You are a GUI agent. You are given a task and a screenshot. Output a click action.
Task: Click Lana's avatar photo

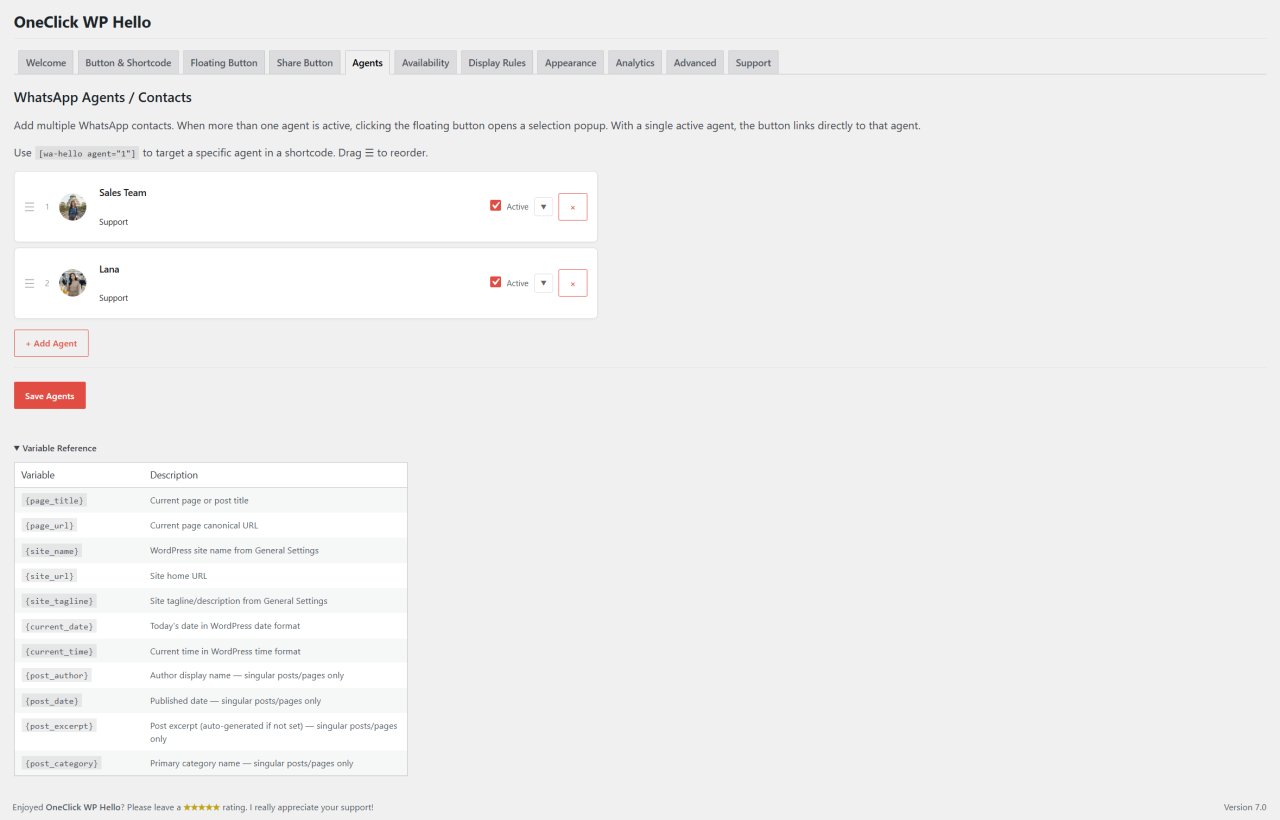73,283
